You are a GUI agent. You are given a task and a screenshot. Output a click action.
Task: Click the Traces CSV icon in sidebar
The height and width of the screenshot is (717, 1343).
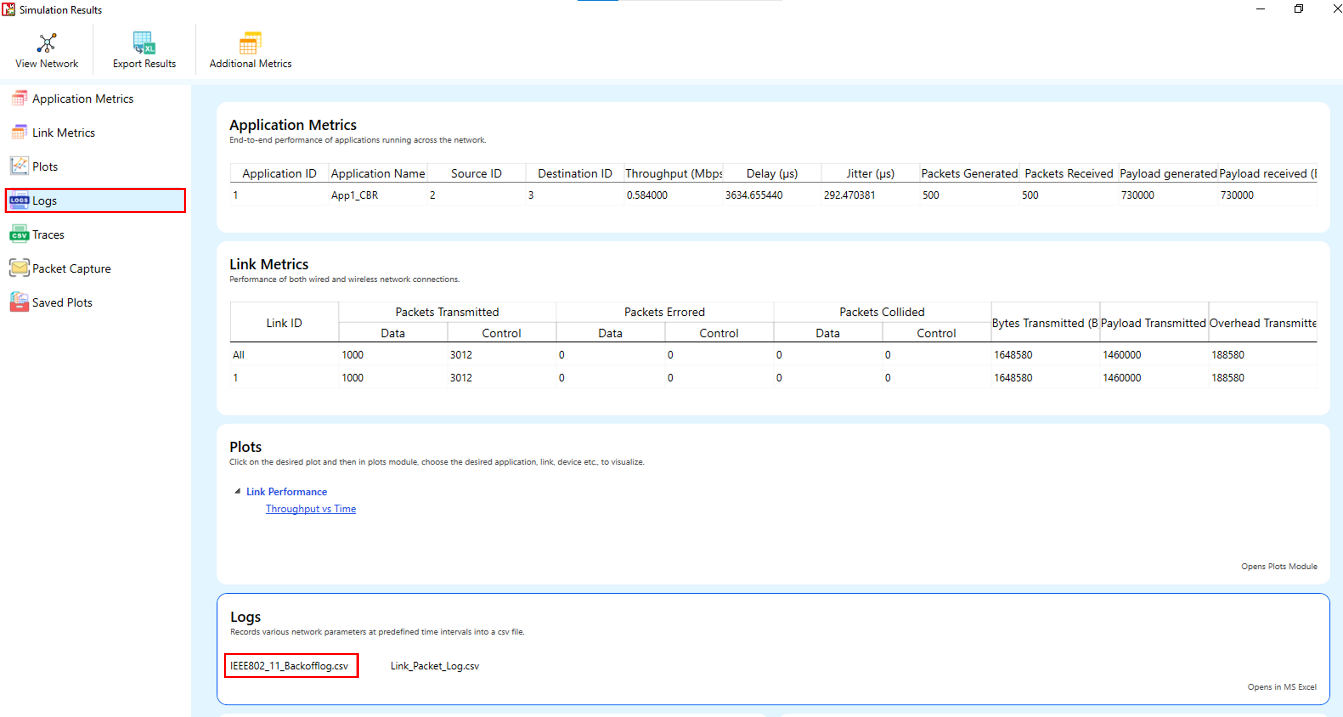tap(19, 235)
